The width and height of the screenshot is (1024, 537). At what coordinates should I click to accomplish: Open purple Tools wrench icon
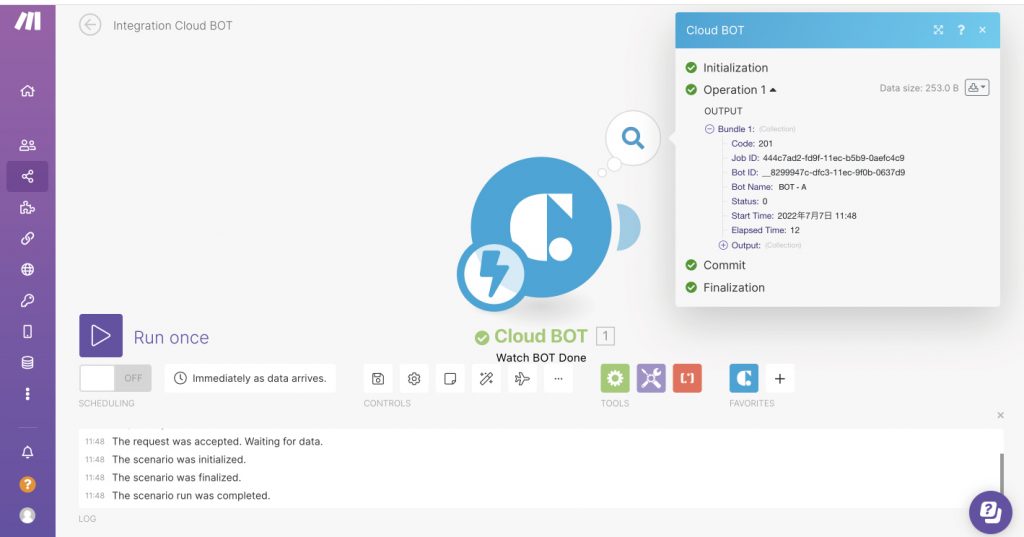click(651, 378)
